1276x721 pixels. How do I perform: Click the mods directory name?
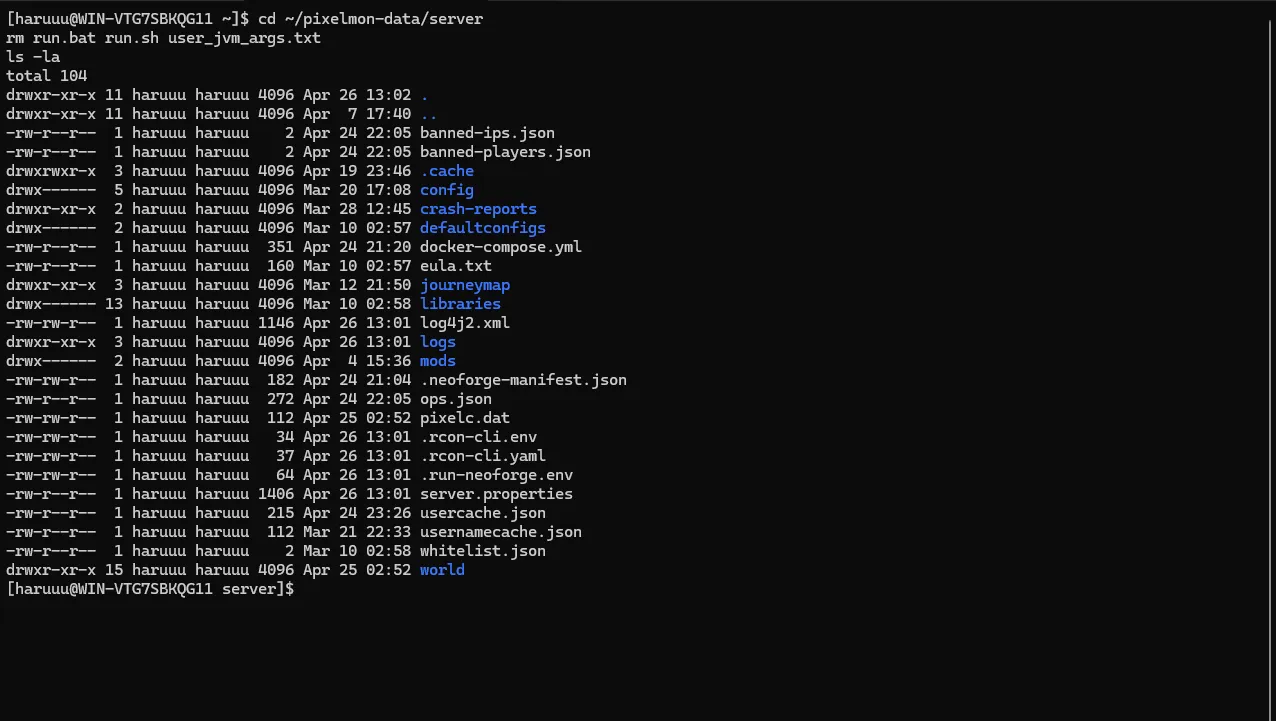(x=438, y=361)
